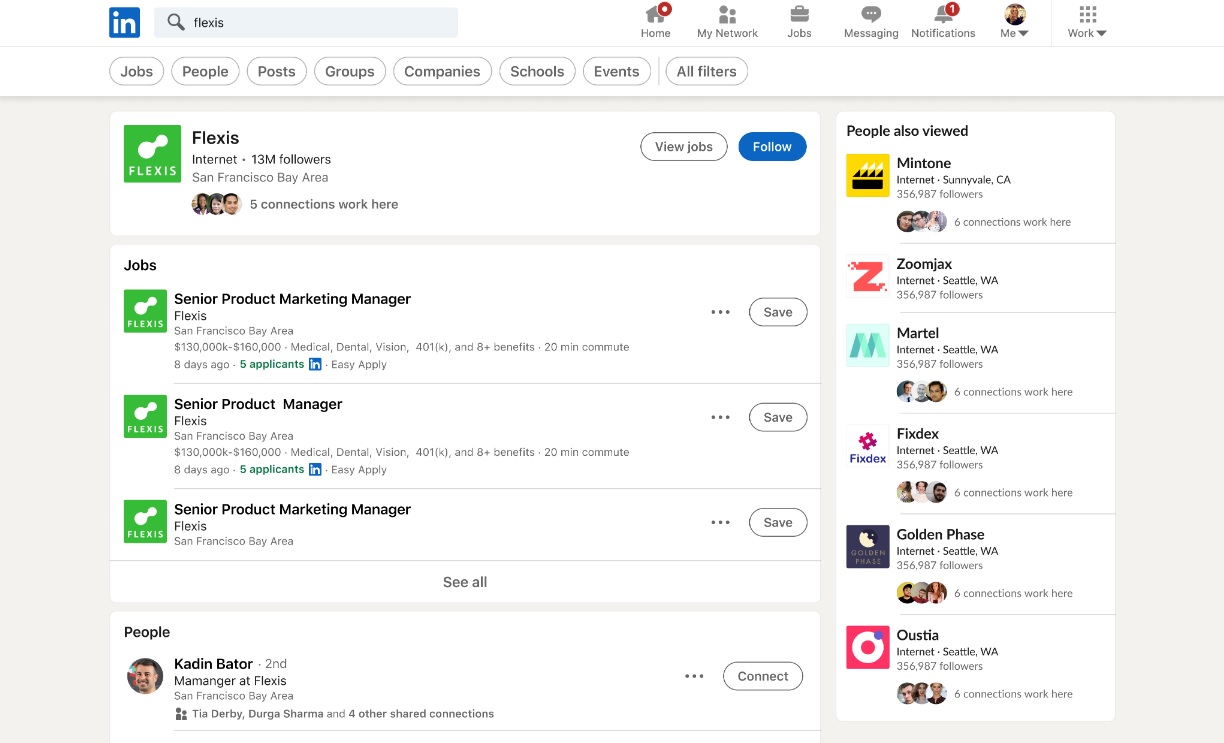Viewport: 1224px width, 743px height.
Task: Click the Zoomjax company logo
Action: (868, 276)
